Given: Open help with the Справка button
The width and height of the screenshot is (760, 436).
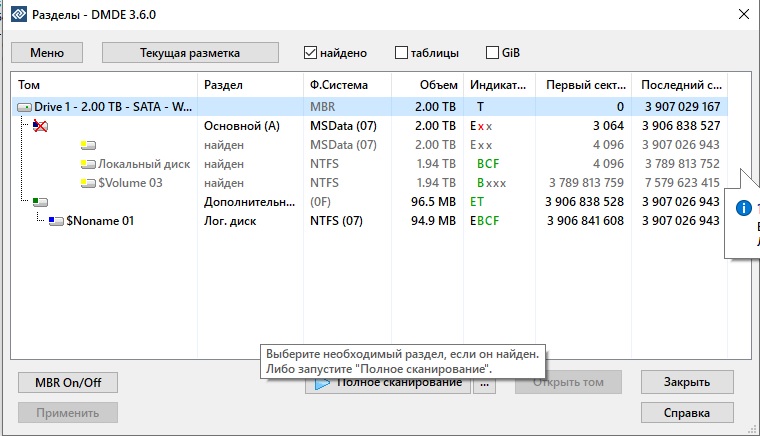Looking at the screenshot, I should point(687,412).
